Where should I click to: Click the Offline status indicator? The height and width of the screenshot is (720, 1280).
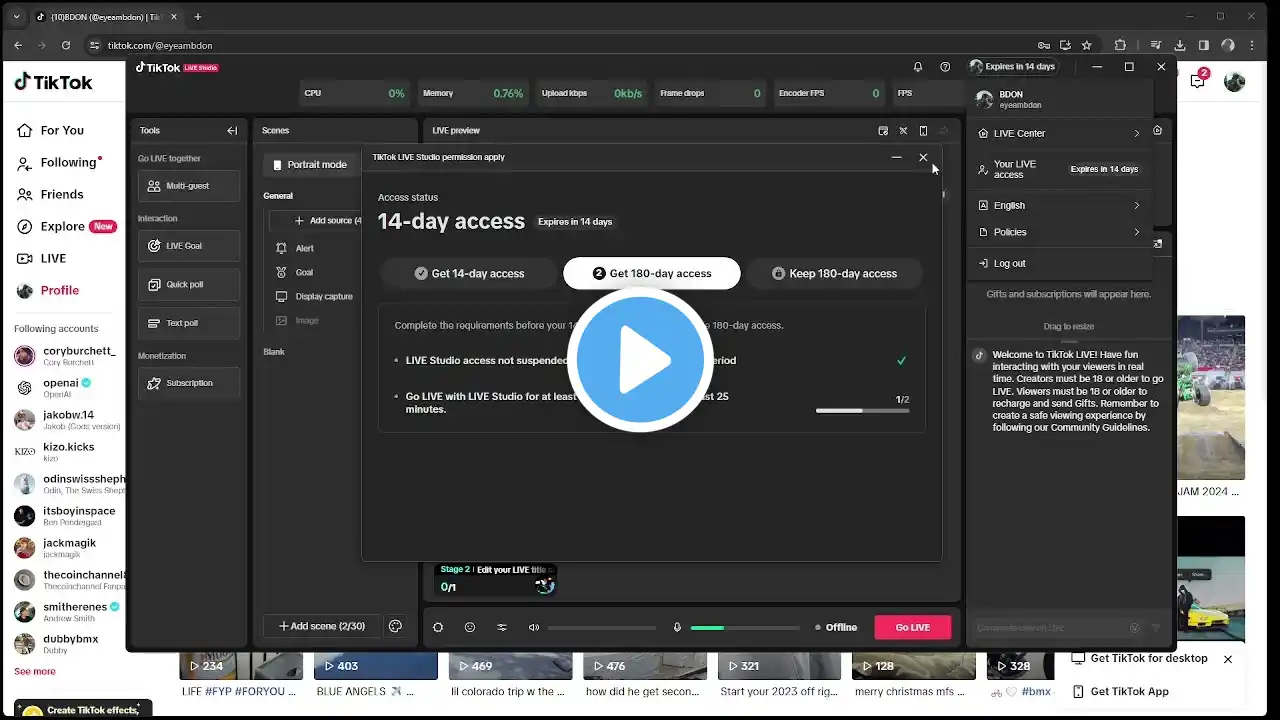(836, 627)
